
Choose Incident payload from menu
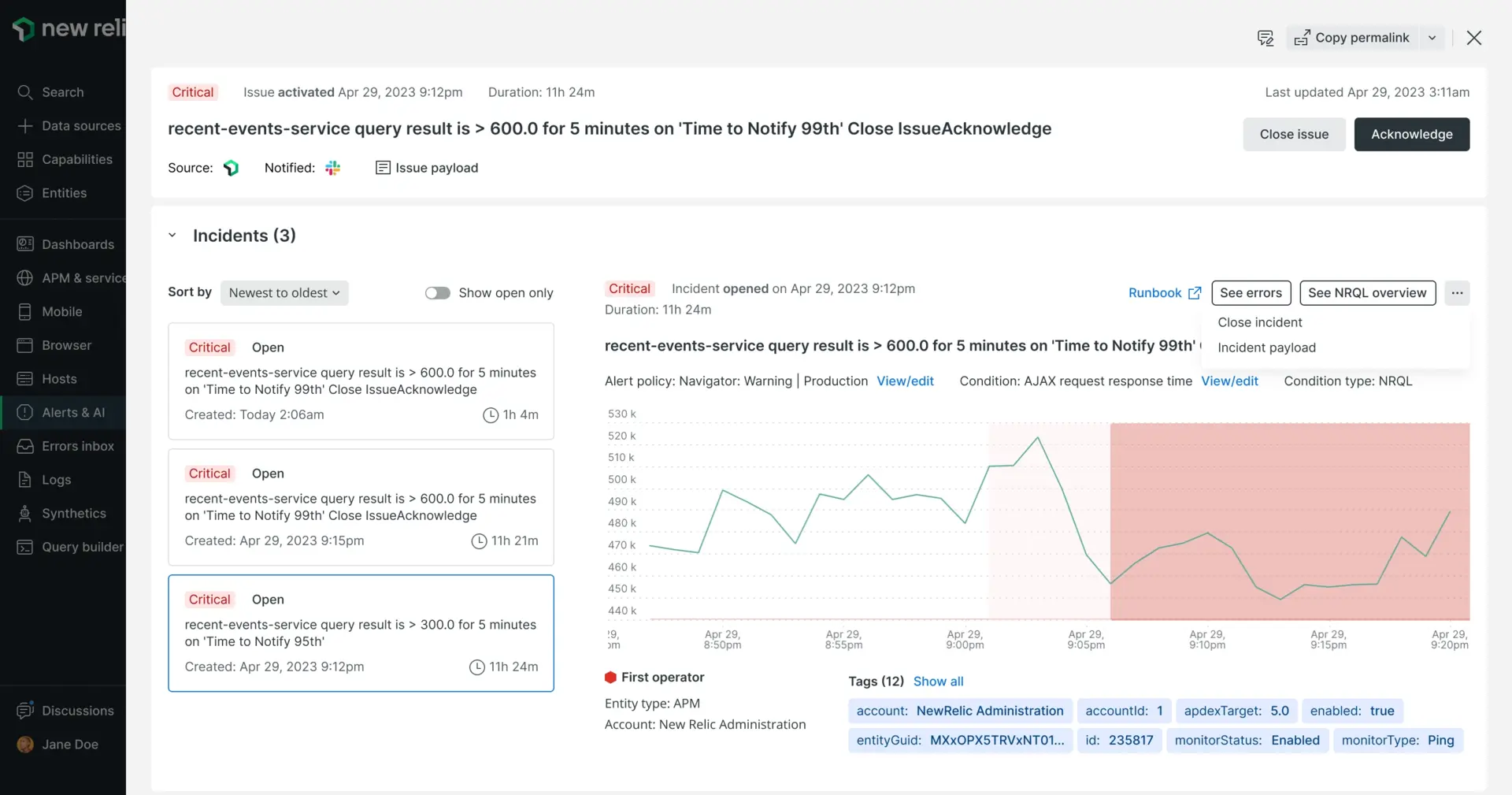pos(1266,347)
